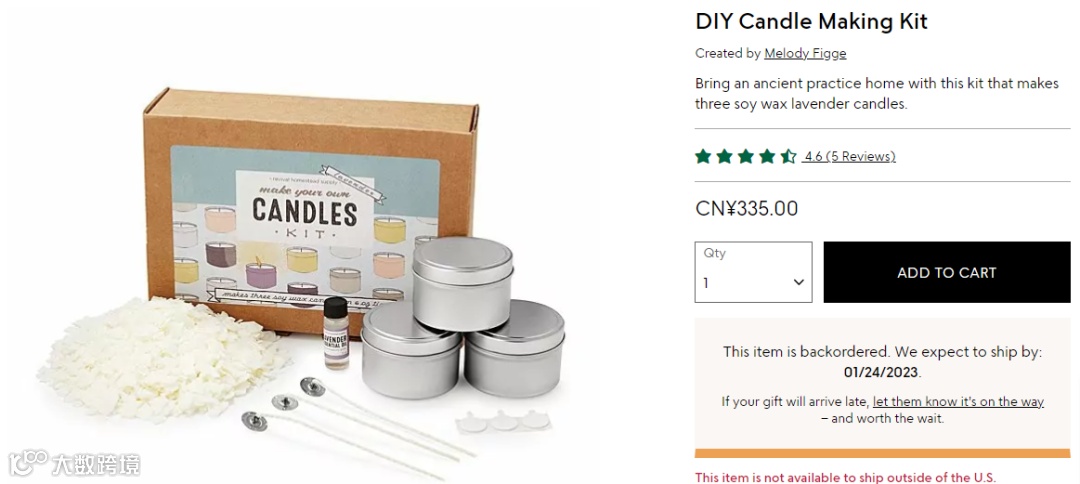Click the third green rating star
Image resolution: width=1080 pixels, height=484 pixels.
(745, 156)
